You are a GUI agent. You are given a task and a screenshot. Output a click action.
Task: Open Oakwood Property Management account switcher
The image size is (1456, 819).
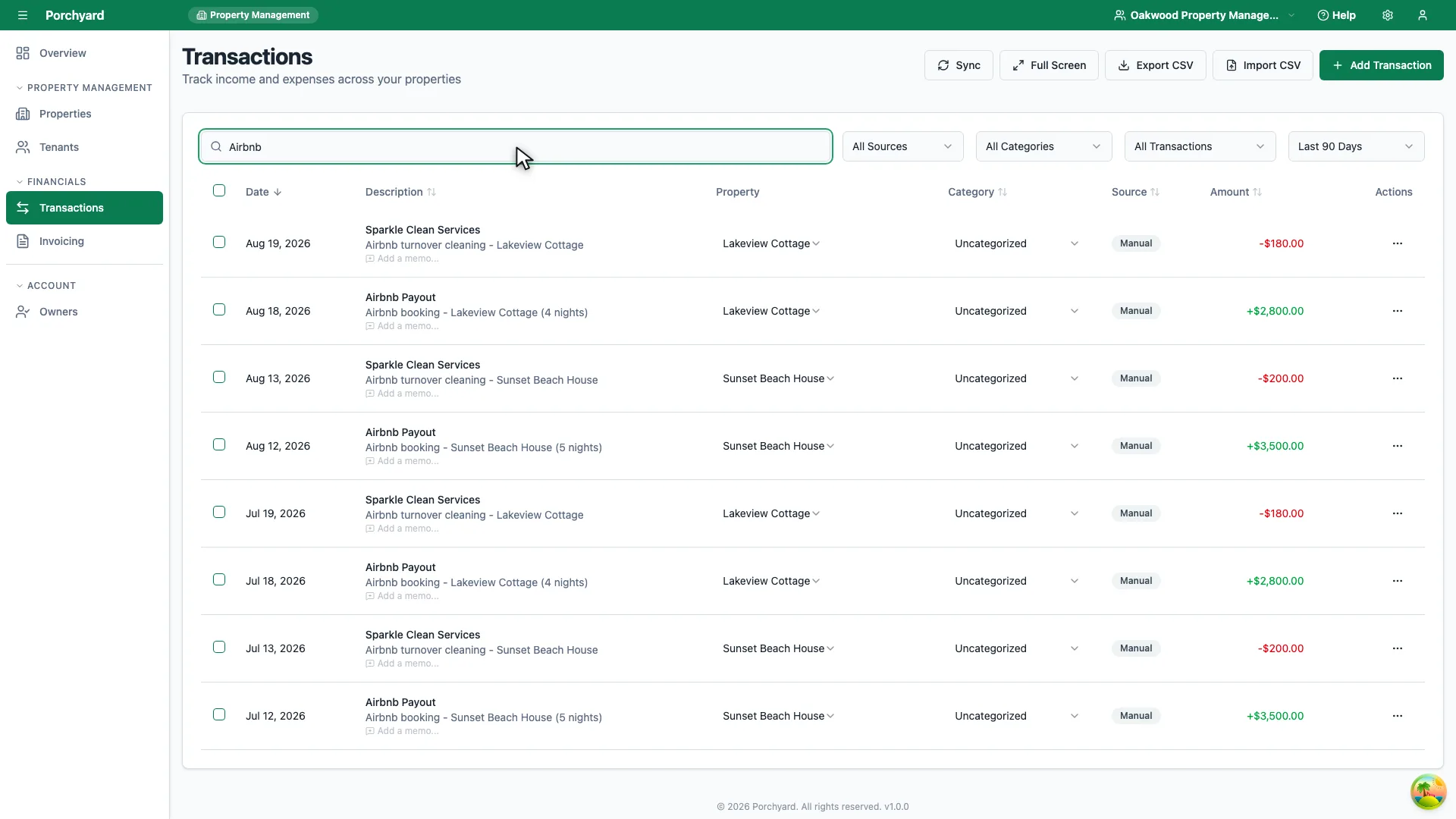[x=1204, y=15]
